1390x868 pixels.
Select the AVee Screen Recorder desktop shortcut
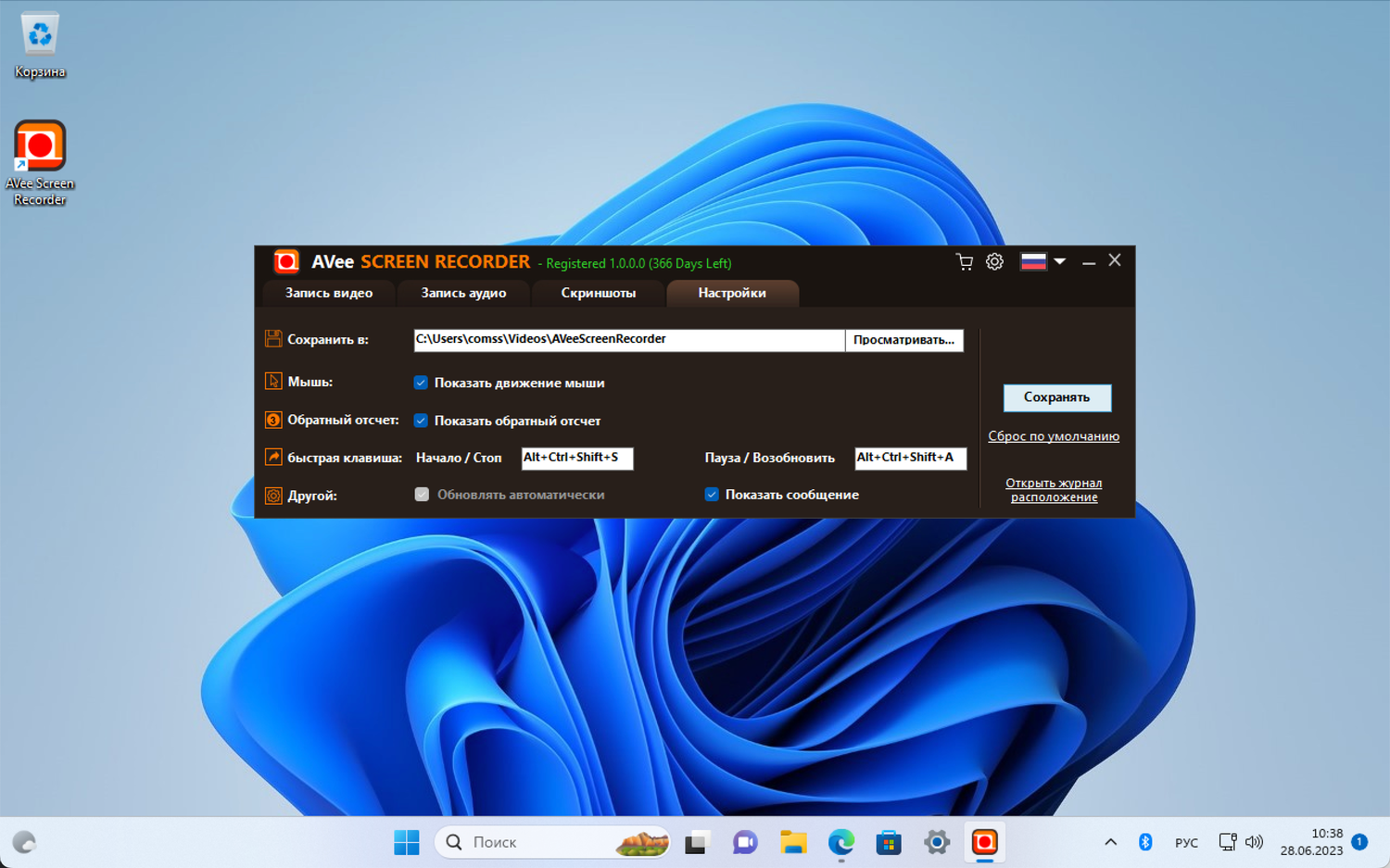(40, 163)
